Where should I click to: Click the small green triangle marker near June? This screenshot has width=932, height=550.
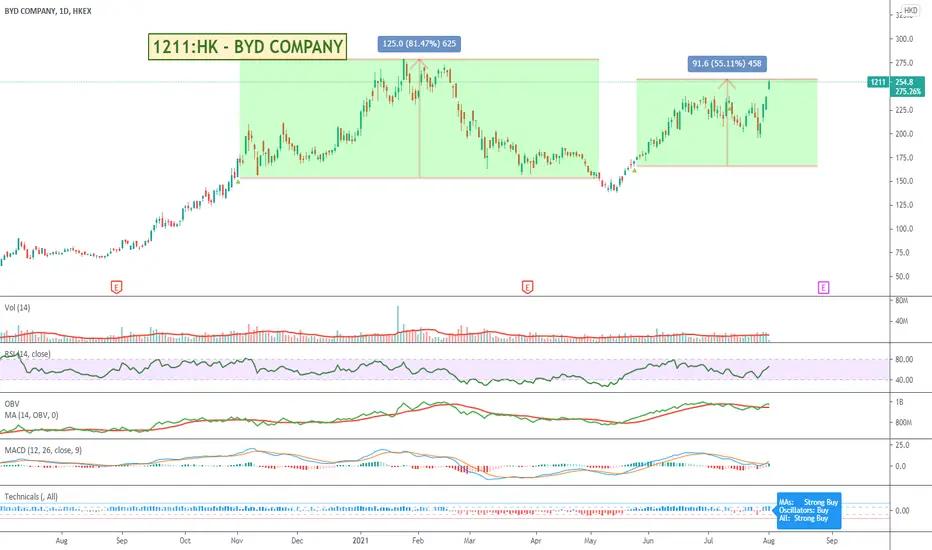(634, 171)
